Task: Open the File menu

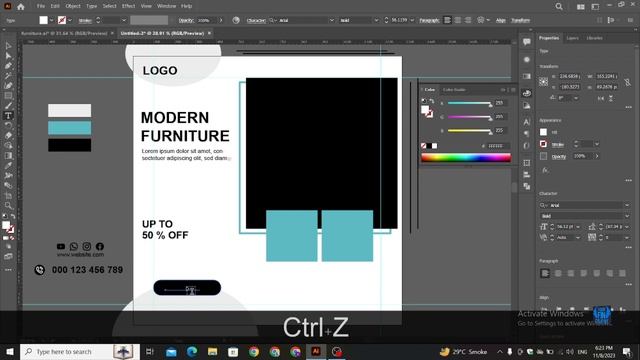Action: (41, 6)
